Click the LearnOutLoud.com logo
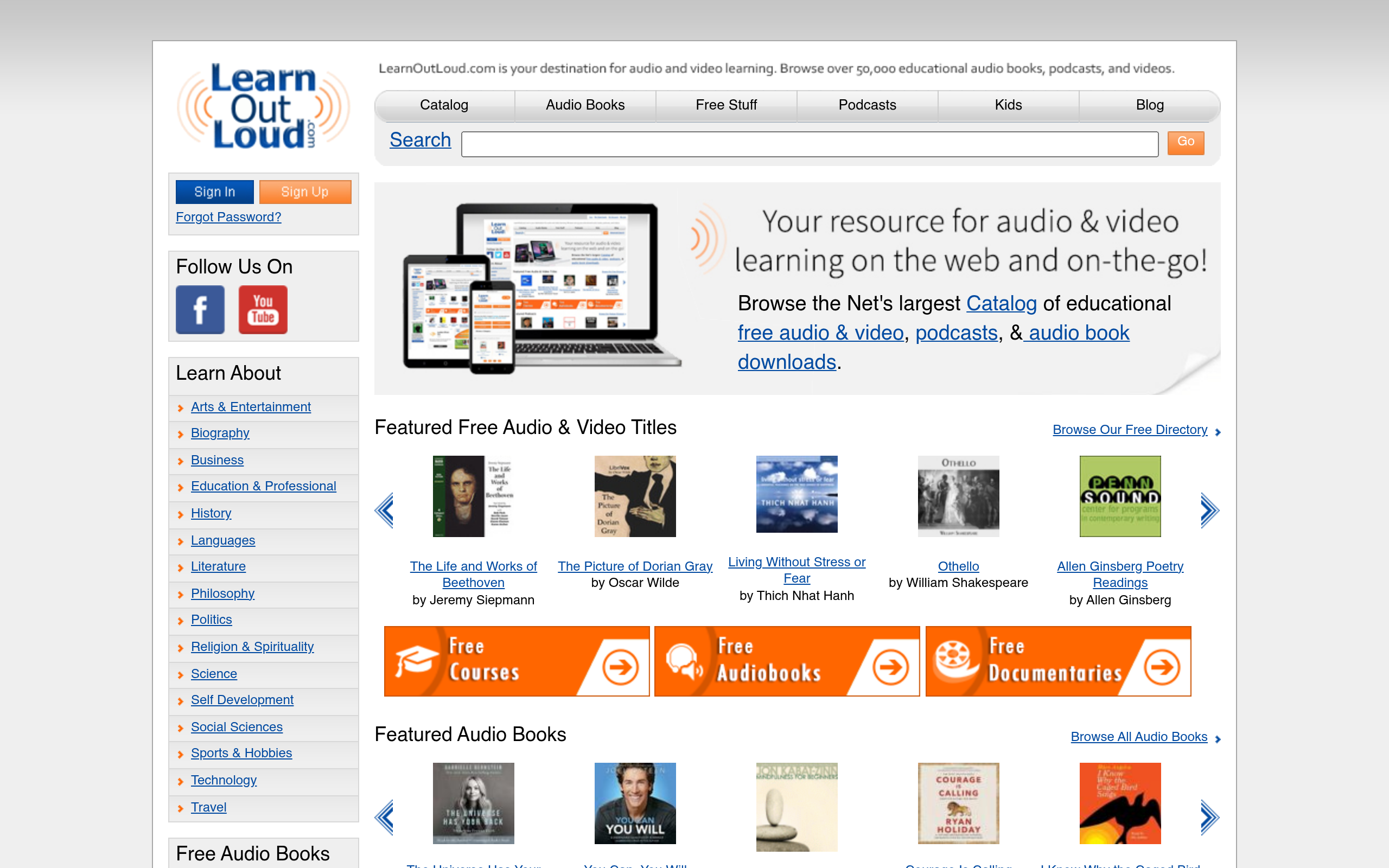 coord(263,106)
